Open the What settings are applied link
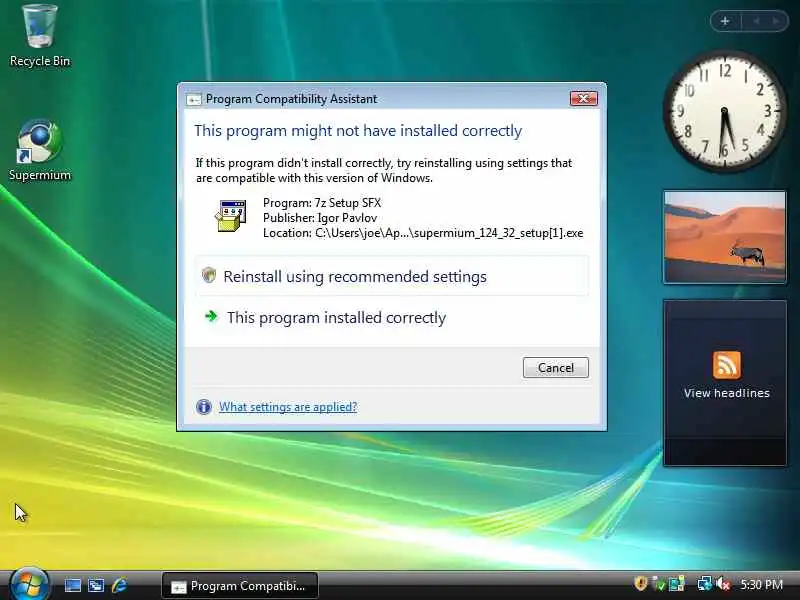This screenshot has height=600, width=800. tap(288, 407)
